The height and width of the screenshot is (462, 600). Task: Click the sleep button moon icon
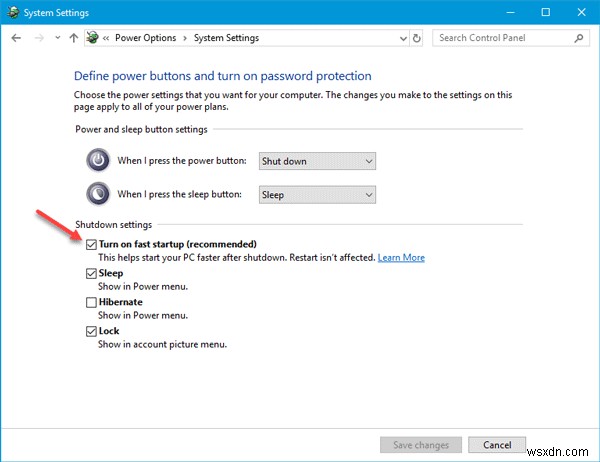tap(98, 194)
